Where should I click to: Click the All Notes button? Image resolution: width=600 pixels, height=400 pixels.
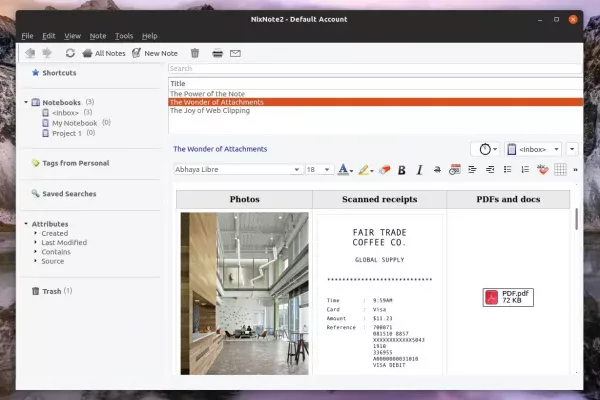104,53
